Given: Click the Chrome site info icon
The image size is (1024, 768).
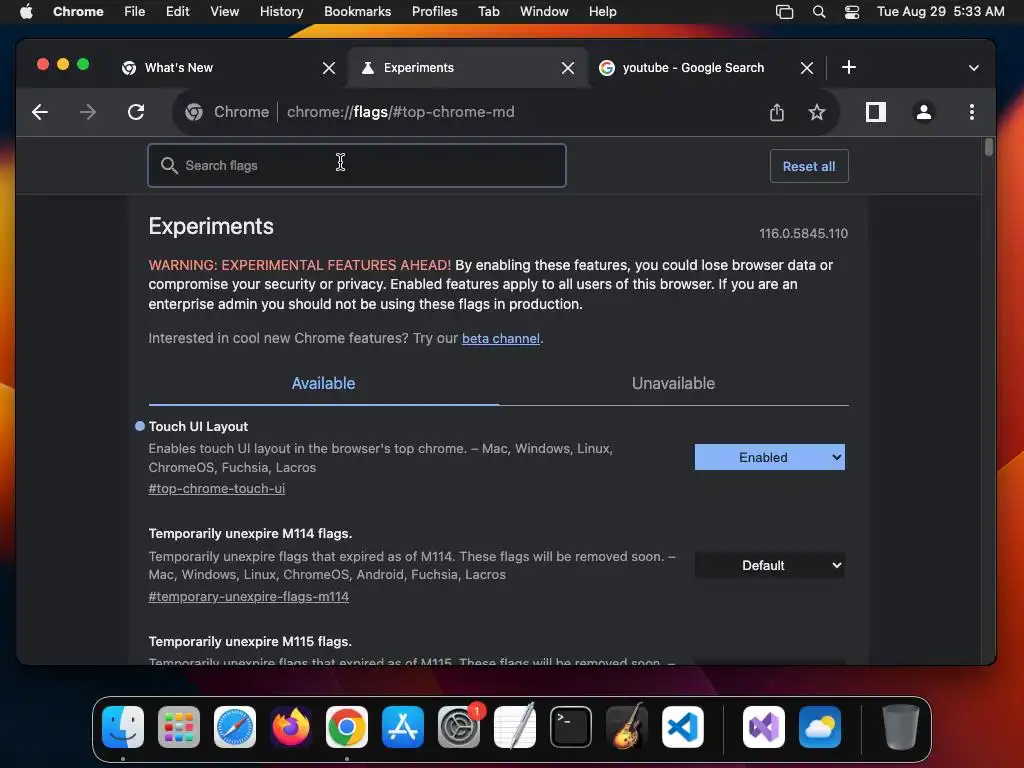Looking at the screenshot, I should (194, 112).
